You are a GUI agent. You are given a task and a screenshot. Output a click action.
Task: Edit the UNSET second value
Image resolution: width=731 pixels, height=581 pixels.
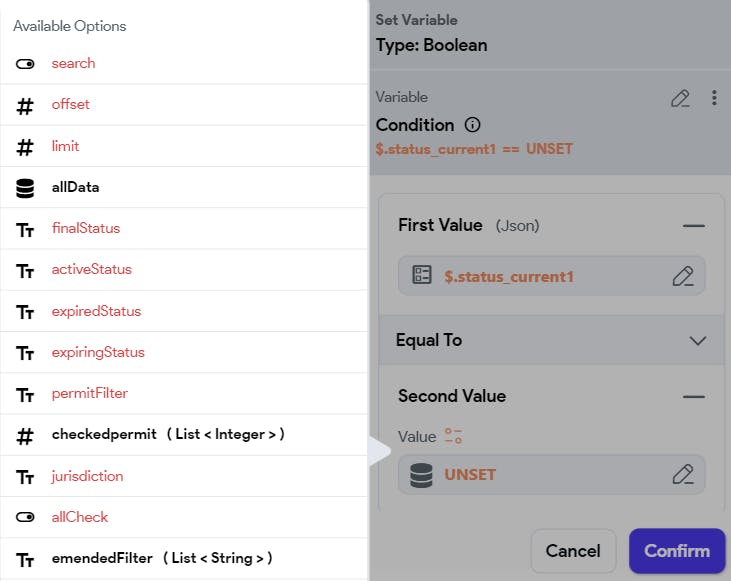[683, 474]
